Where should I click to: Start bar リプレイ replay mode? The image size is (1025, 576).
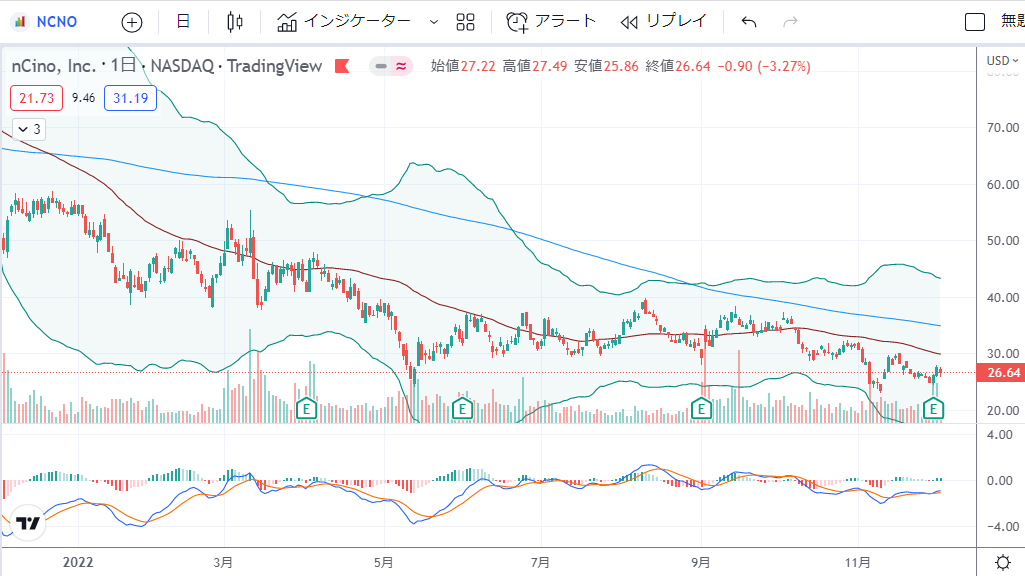click(x=664, y=22)
